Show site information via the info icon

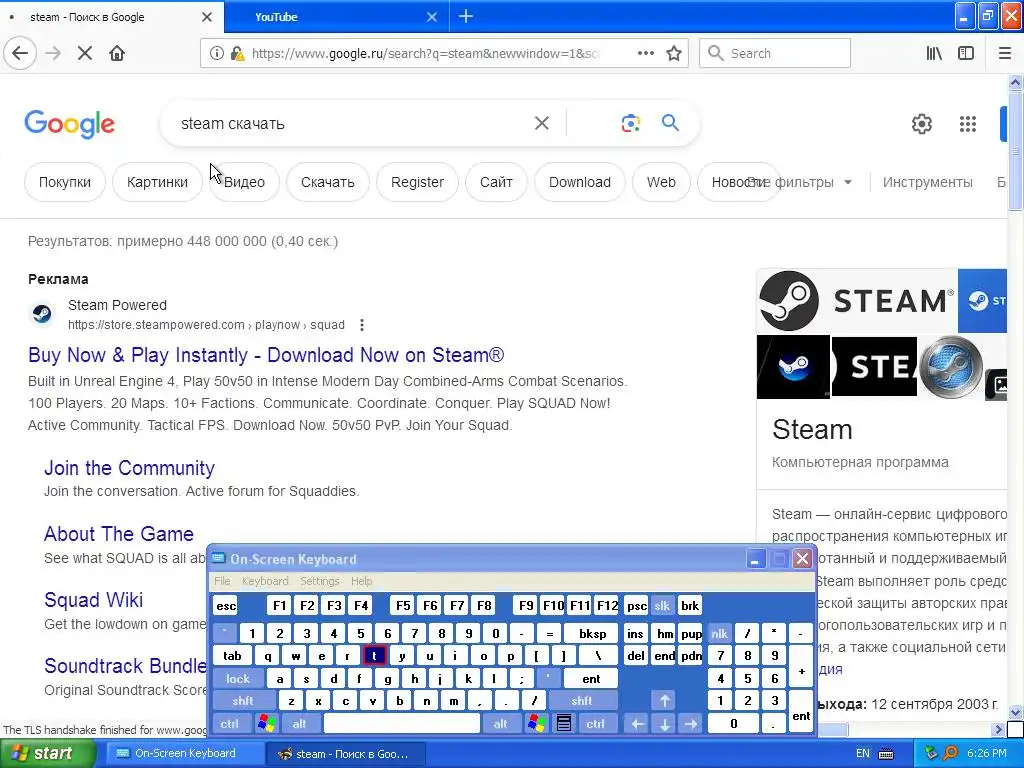[216, 54]
